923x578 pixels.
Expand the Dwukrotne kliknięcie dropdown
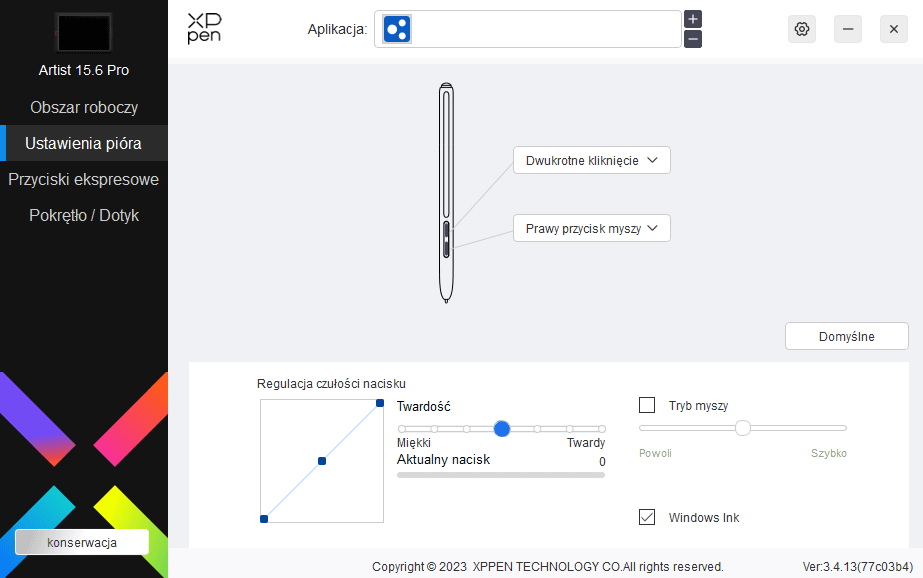coord(591,160)
